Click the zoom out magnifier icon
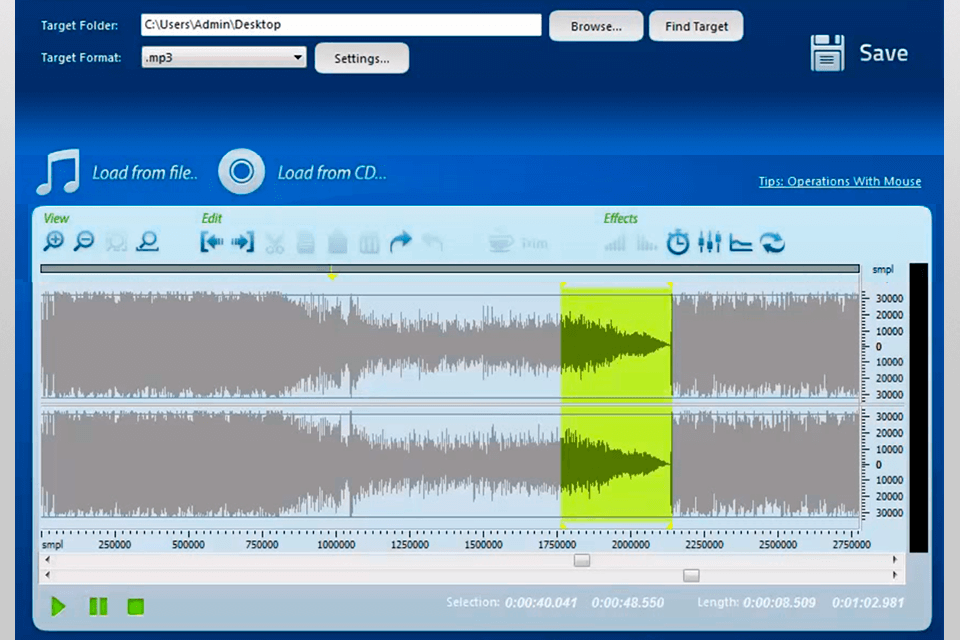The height and width of the screenshot is (640, 960). pos(84,241)
